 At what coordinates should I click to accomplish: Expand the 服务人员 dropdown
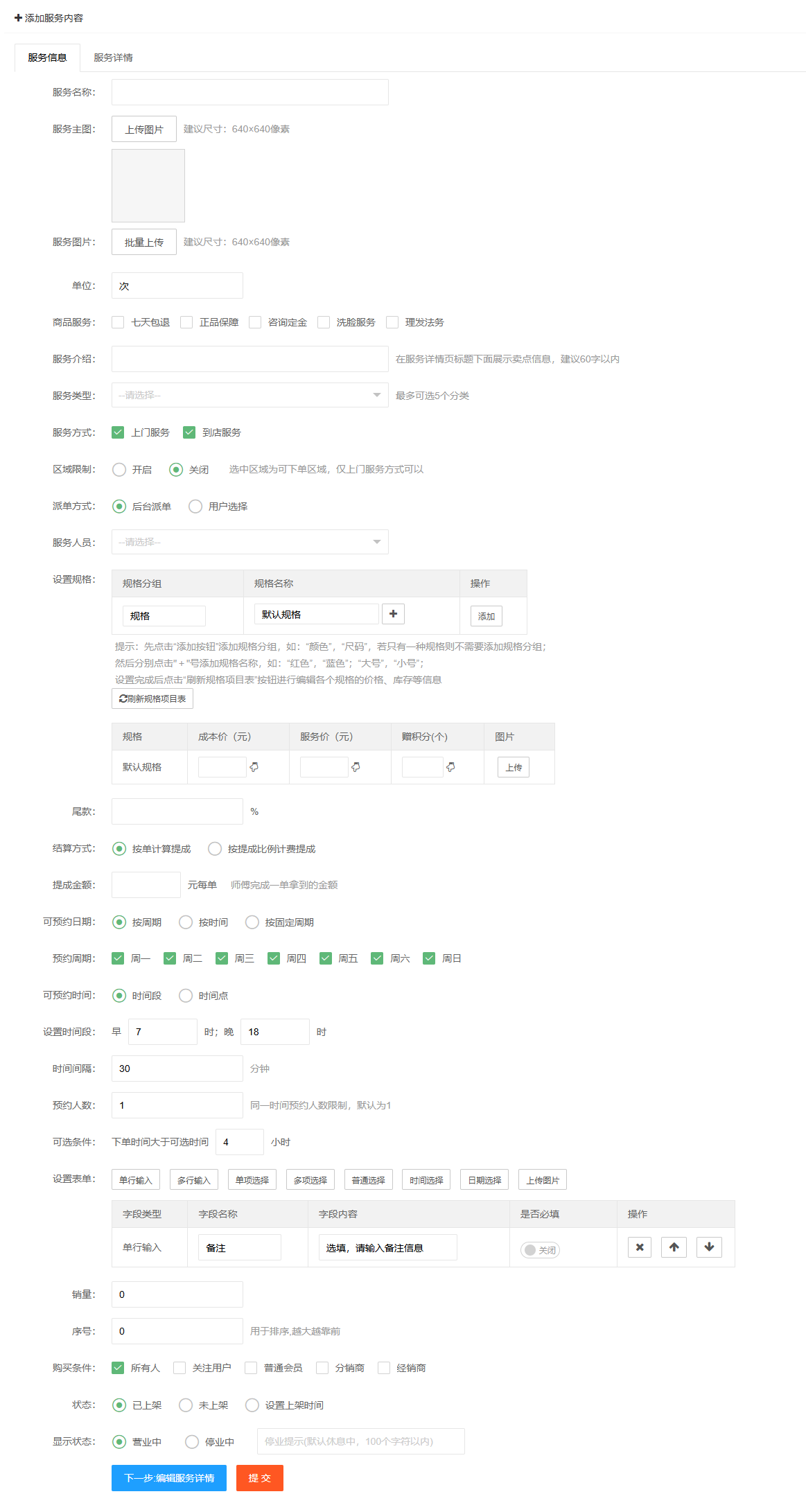(x=249, y=542)
